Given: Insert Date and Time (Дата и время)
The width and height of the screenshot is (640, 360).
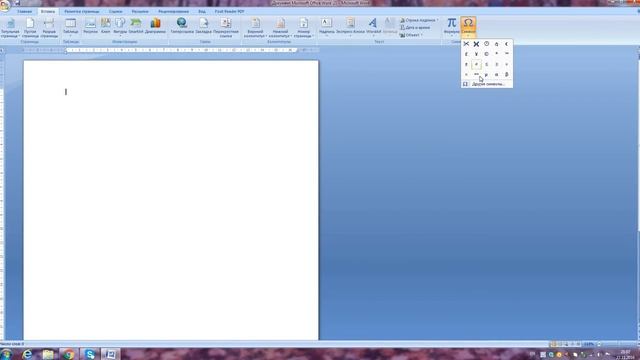Looking at the screenshot, I should pos(415,27).
